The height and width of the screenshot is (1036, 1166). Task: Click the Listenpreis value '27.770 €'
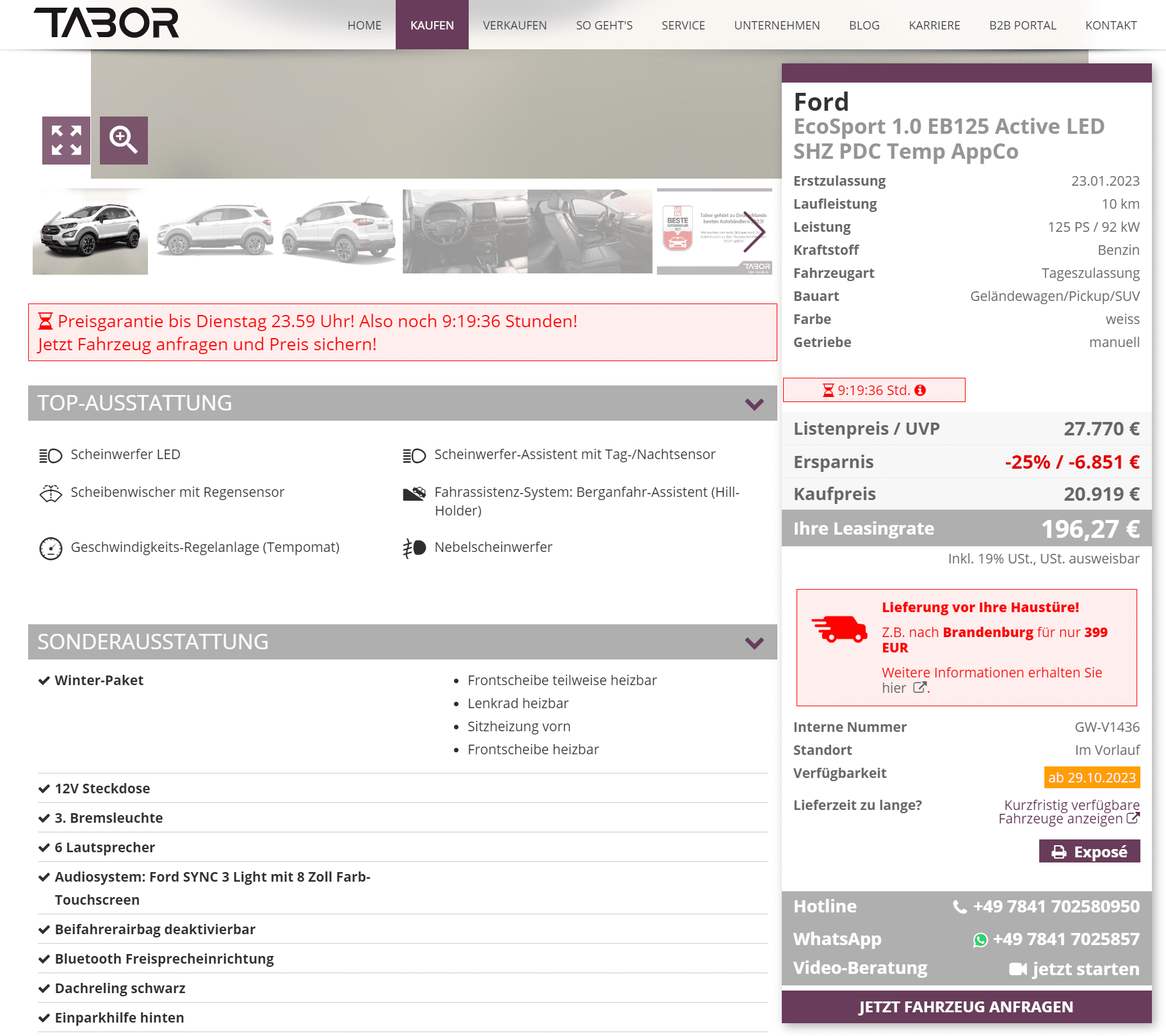[x=1101, y=429]
